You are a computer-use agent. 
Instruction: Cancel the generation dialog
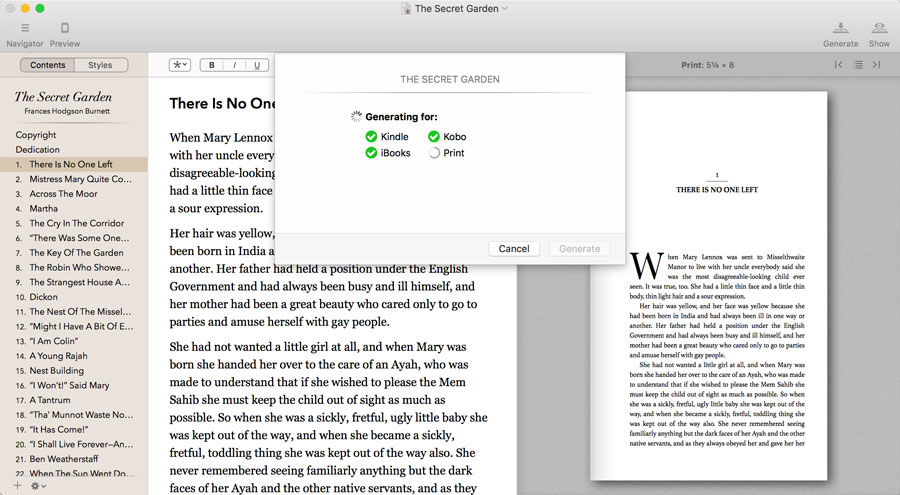[514, 249]
